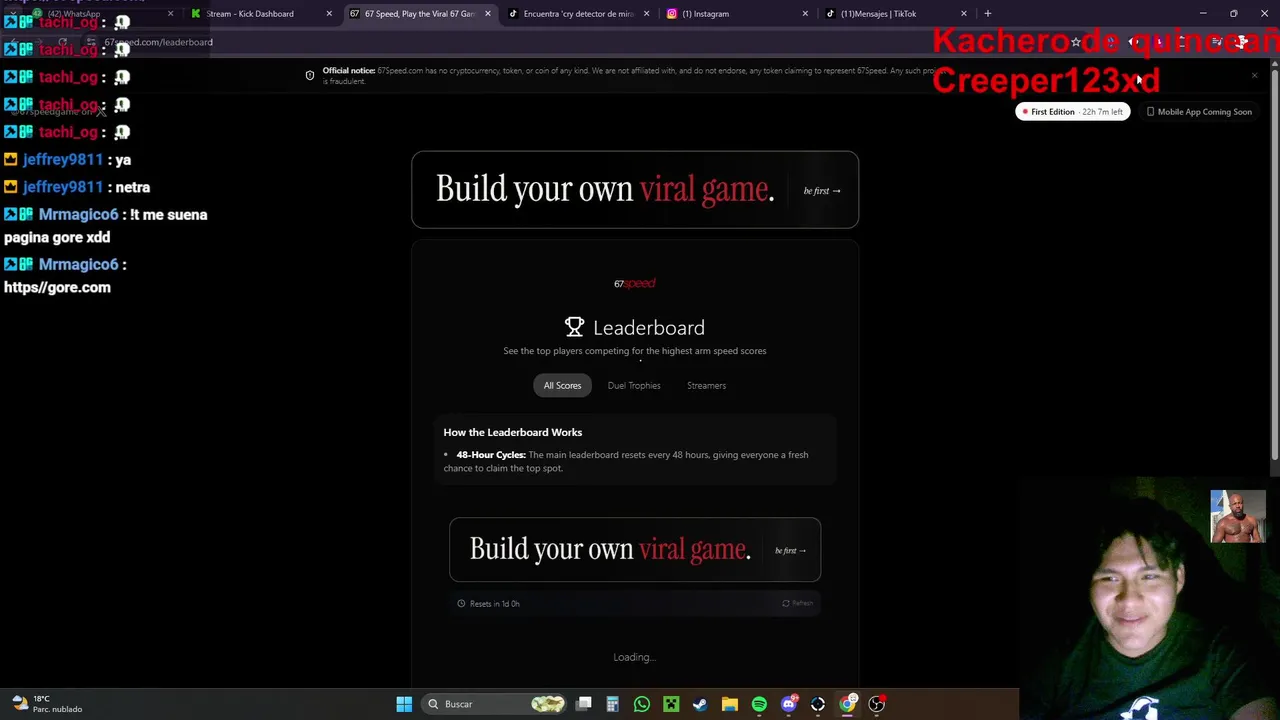
Task: Click the 'How the Leaderboard Works' heading
Action: pos(513,432)
